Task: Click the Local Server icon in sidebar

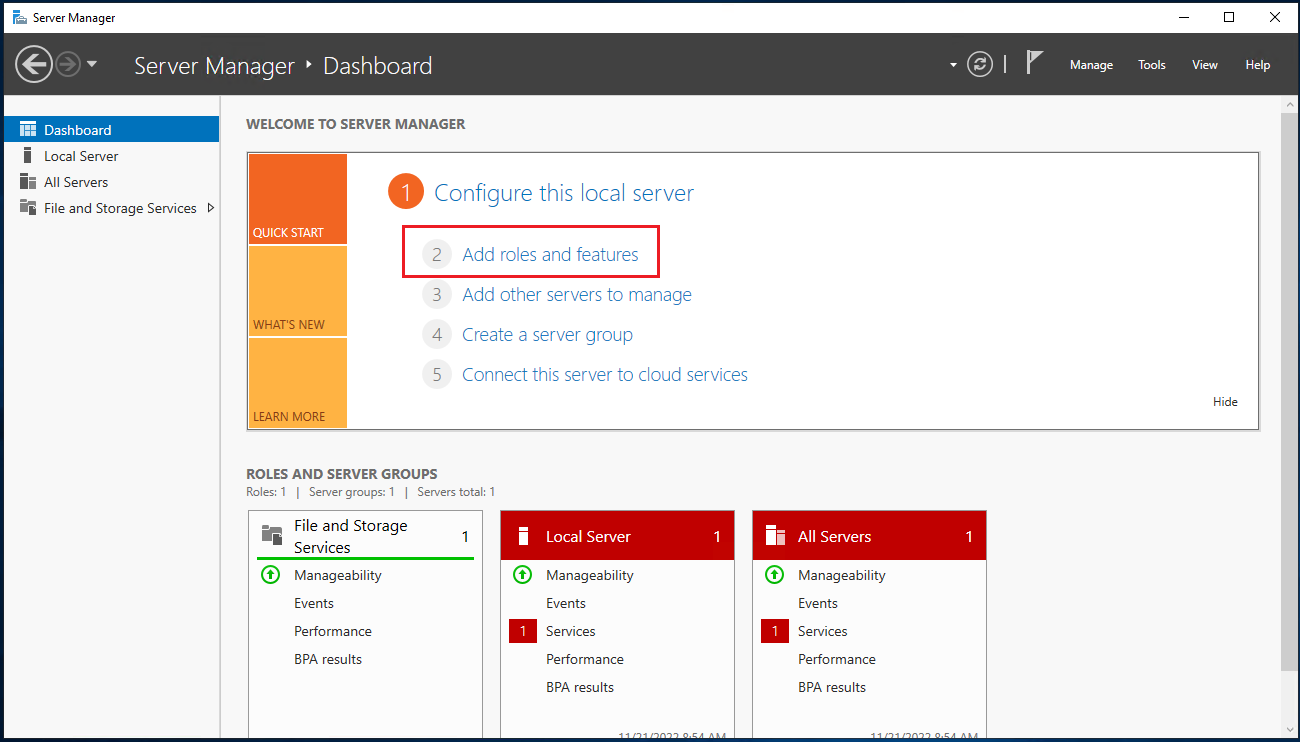Action: coord(28,156)
